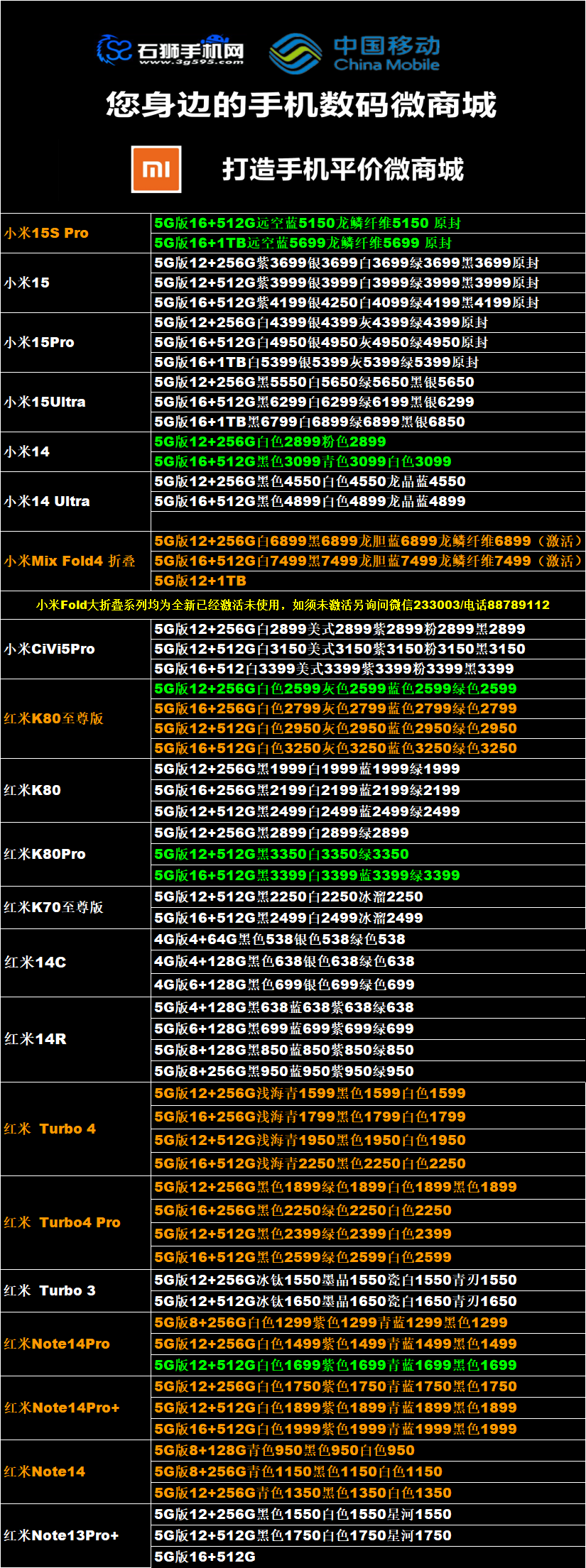
Task: Click the 小米15 model cell
Action: (x=76, y=283)
